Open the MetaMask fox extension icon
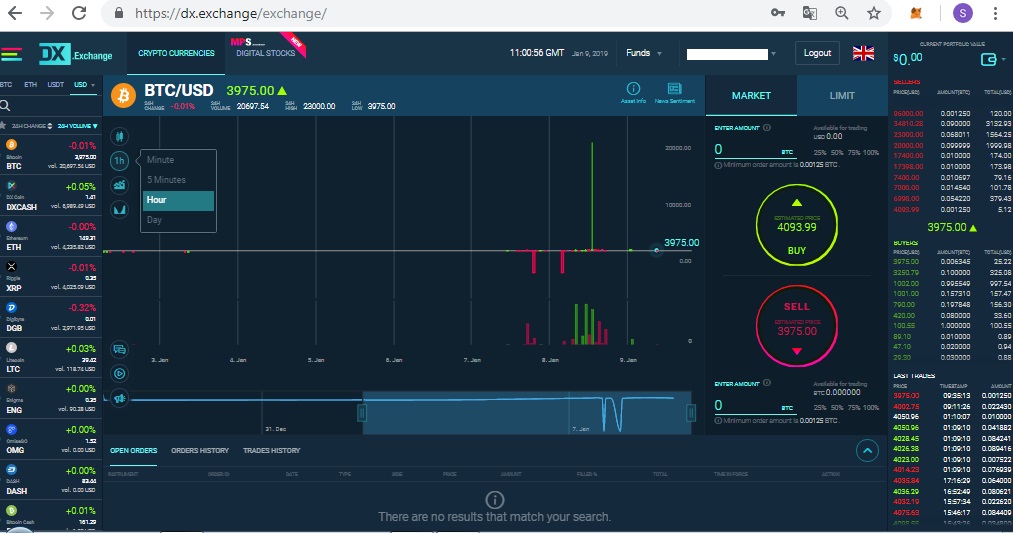 coord(916,13)
